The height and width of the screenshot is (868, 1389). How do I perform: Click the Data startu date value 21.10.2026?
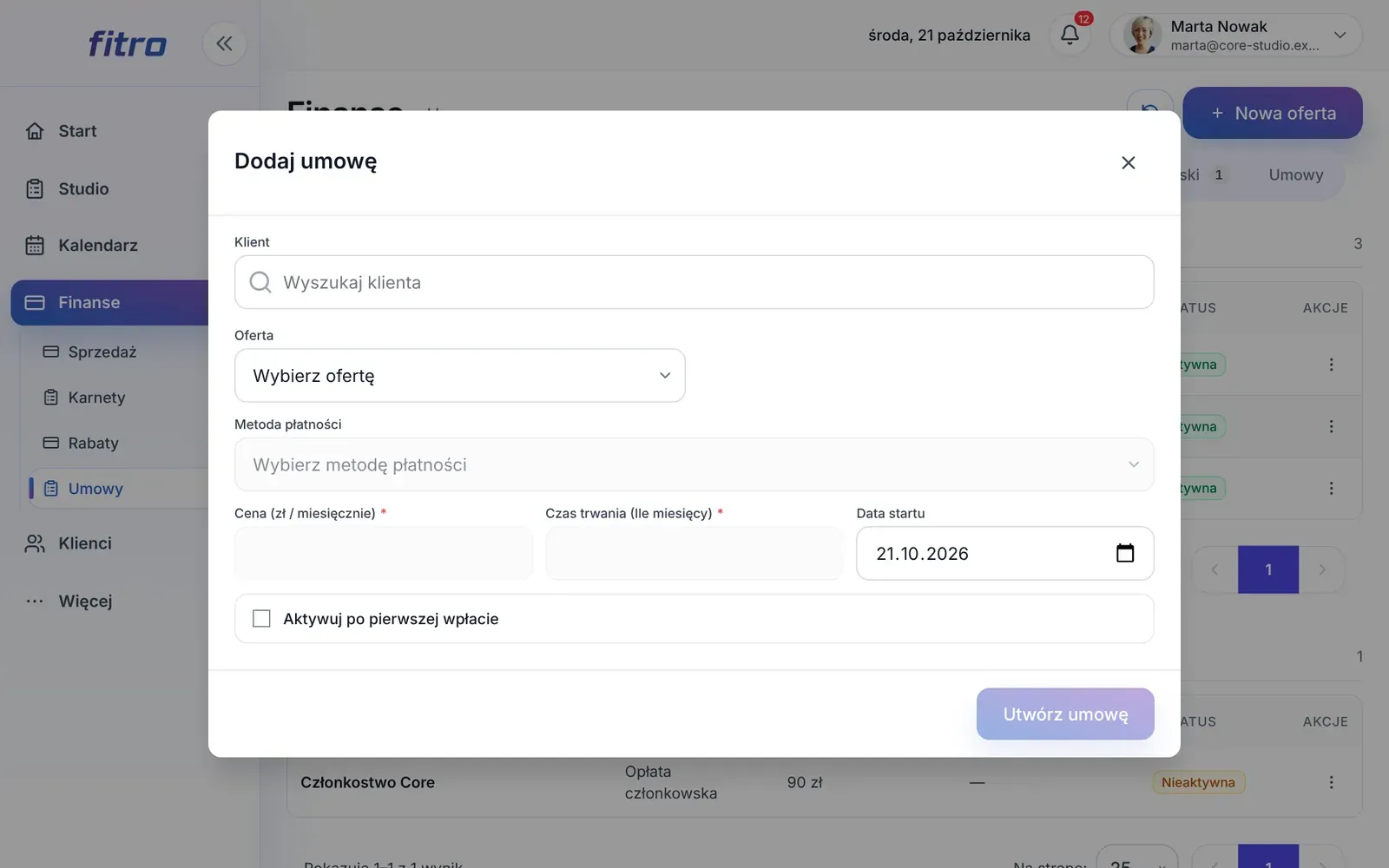[922, 554]
